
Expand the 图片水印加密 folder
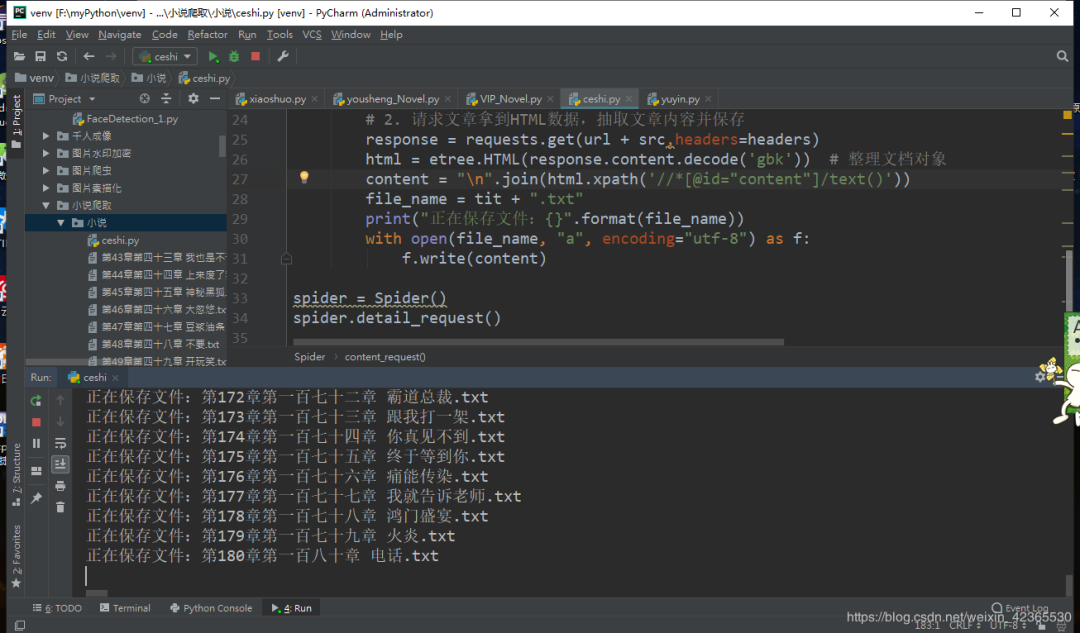coord(46,153)
